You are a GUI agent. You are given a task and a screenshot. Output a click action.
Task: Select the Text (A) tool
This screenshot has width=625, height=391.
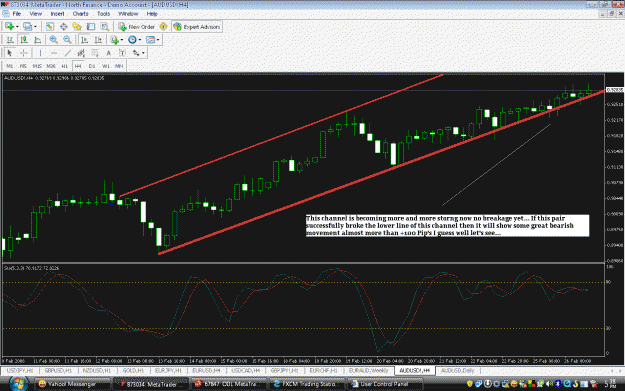108,53
